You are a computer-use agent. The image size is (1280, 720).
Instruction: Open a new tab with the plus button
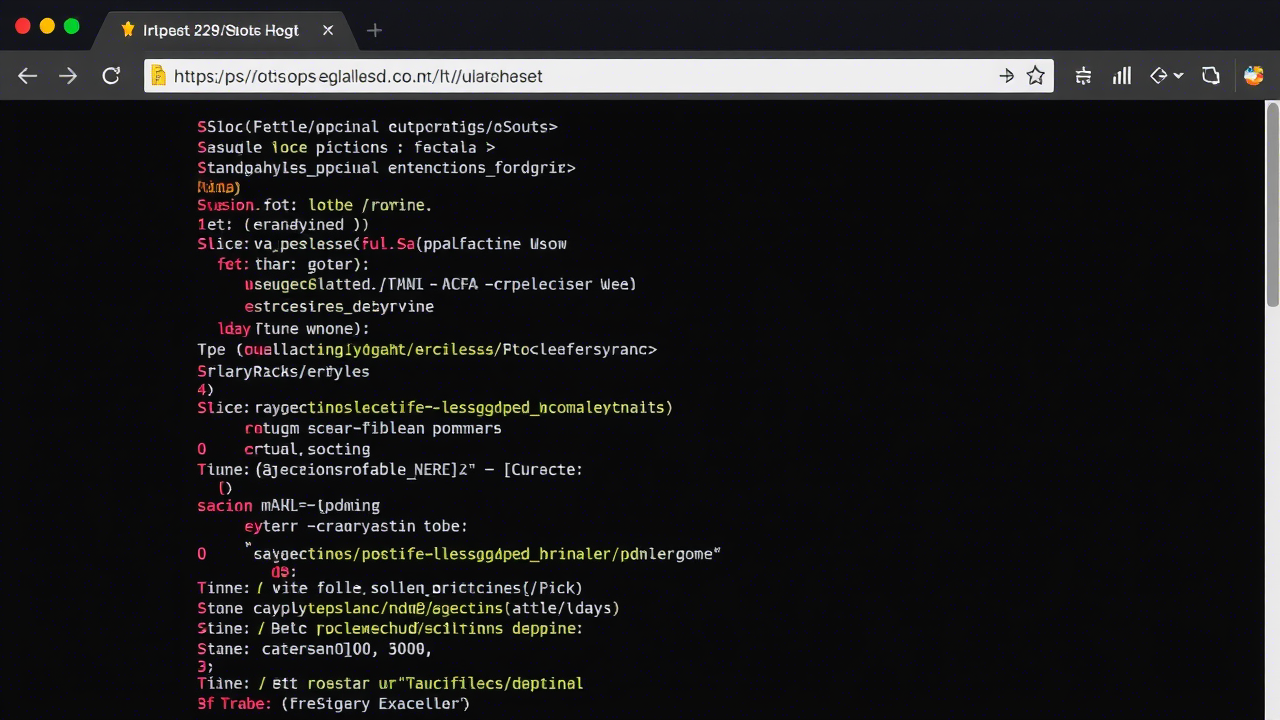(x=374, y=30)
